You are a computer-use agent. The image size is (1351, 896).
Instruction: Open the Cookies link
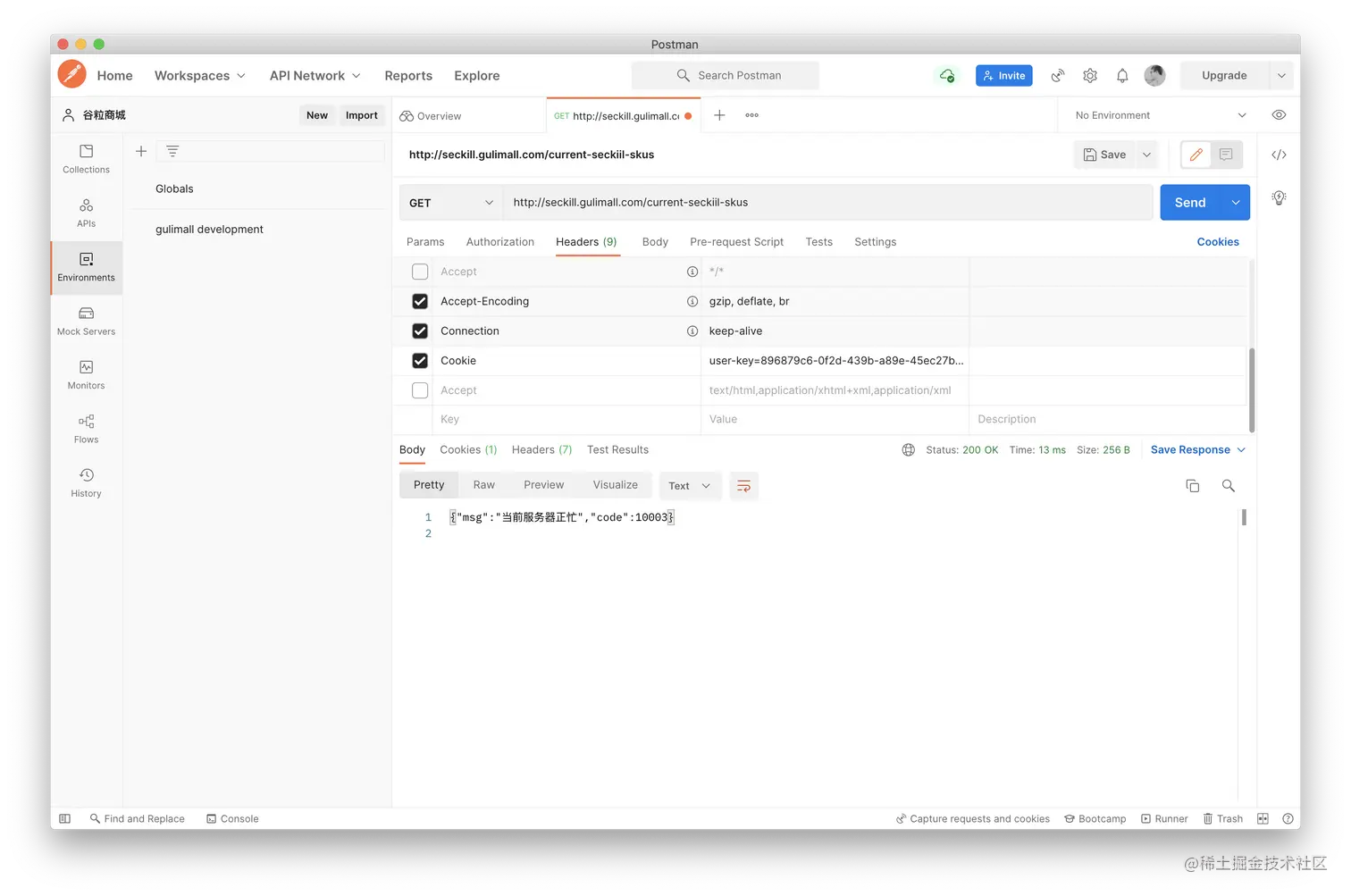point(1218,242)
